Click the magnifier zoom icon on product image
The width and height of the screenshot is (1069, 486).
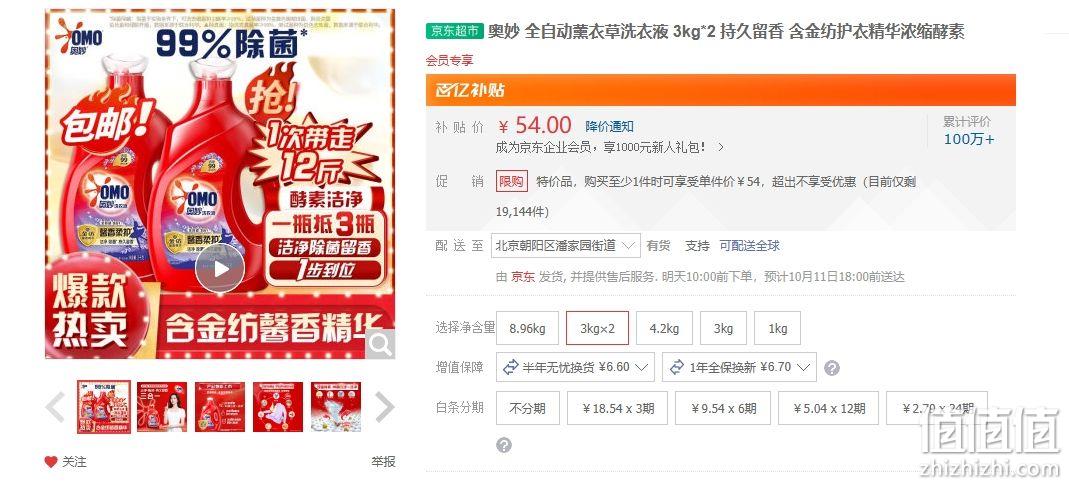(380, 344)
